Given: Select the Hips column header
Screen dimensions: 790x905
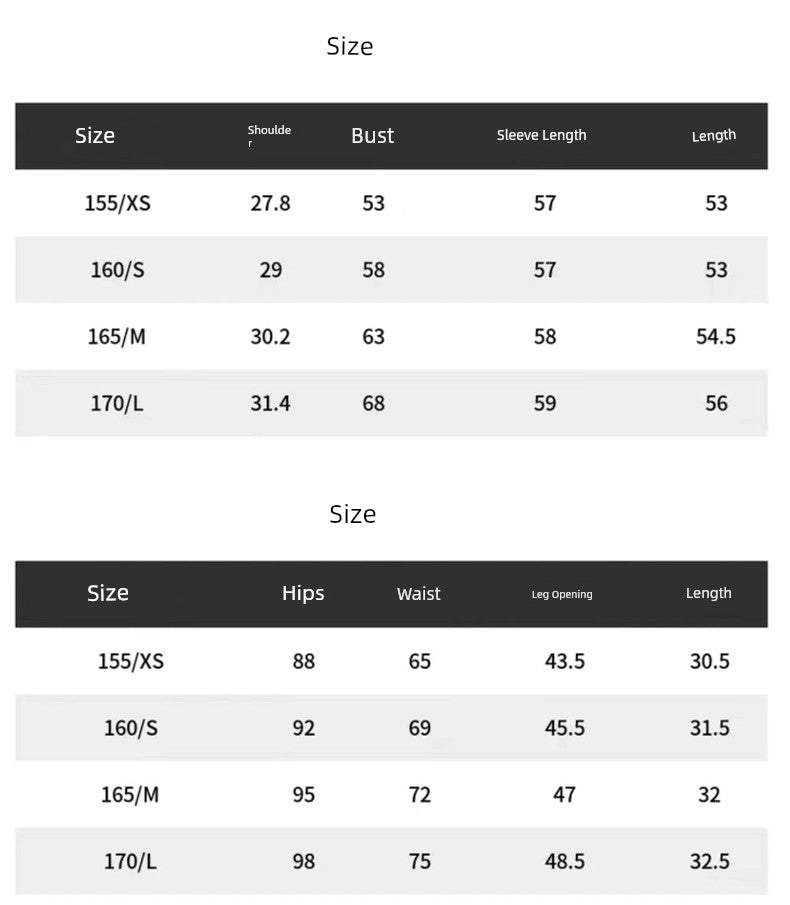Looking at the screenshot, I should (x=303, y=593).
